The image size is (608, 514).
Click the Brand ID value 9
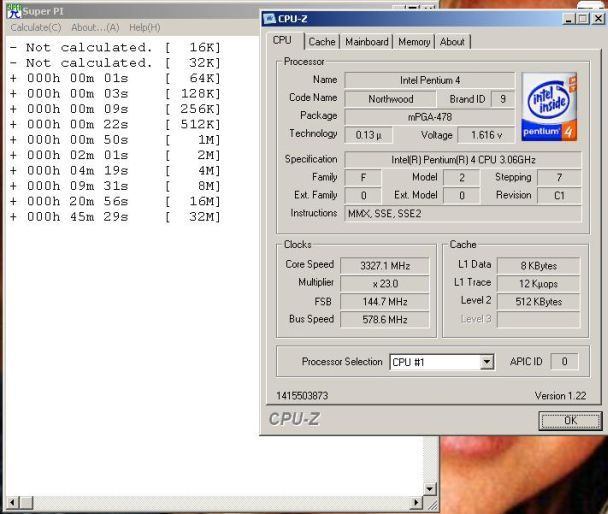coord(503,99)
